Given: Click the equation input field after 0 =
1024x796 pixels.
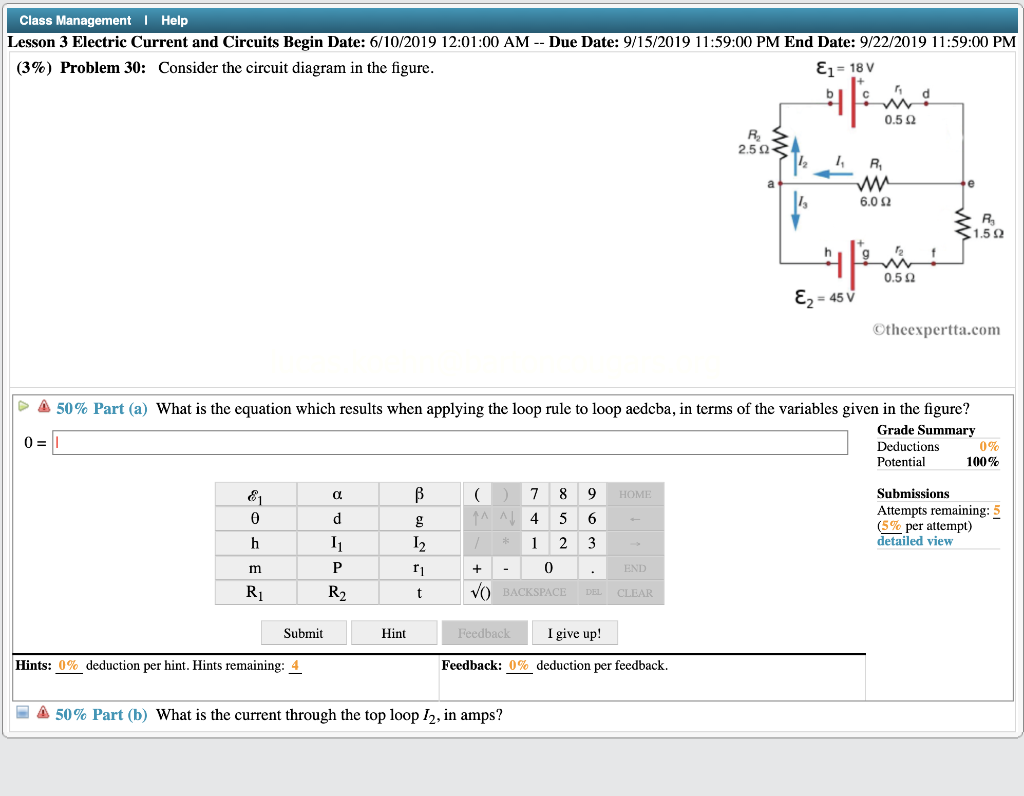Looking at the screenshot, I should 450,442.
